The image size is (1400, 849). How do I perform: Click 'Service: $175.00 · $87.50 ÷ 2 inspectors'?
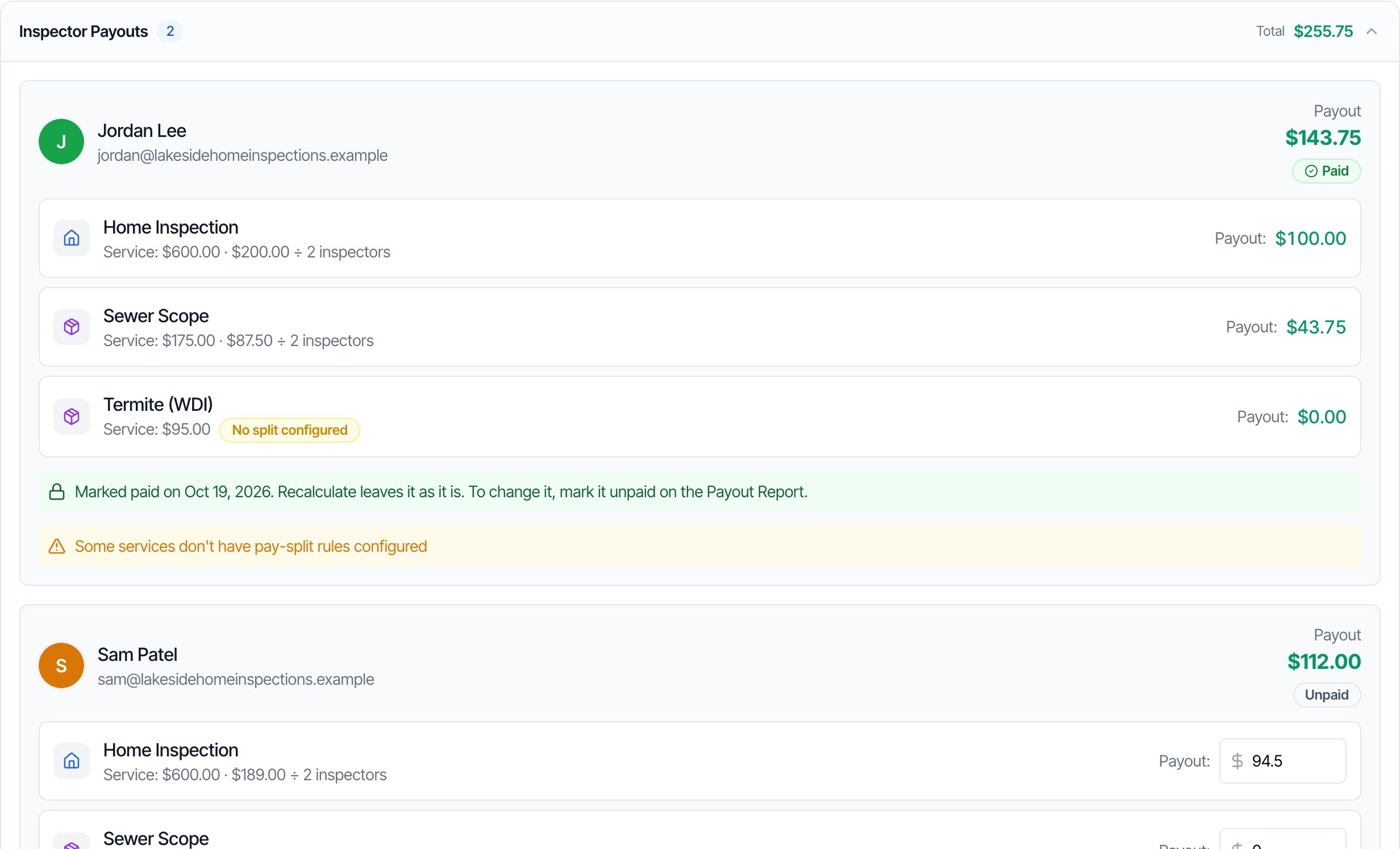coord(239,340)
